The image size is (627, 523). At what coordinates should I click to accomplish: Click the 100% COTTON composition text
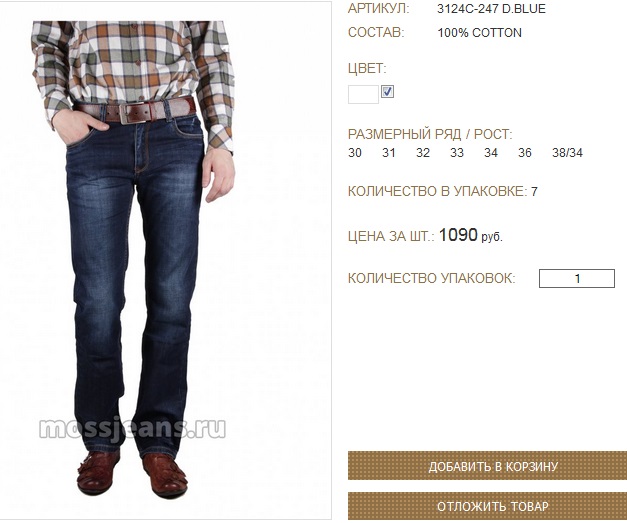click(479, 33)
